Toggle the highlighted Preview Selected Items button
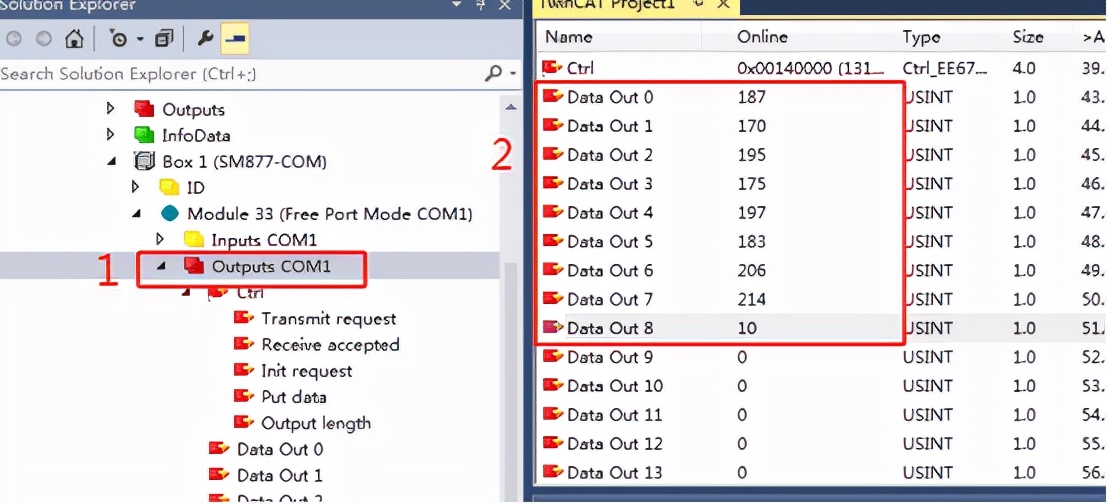1108x504 pixels. point(235,39)
